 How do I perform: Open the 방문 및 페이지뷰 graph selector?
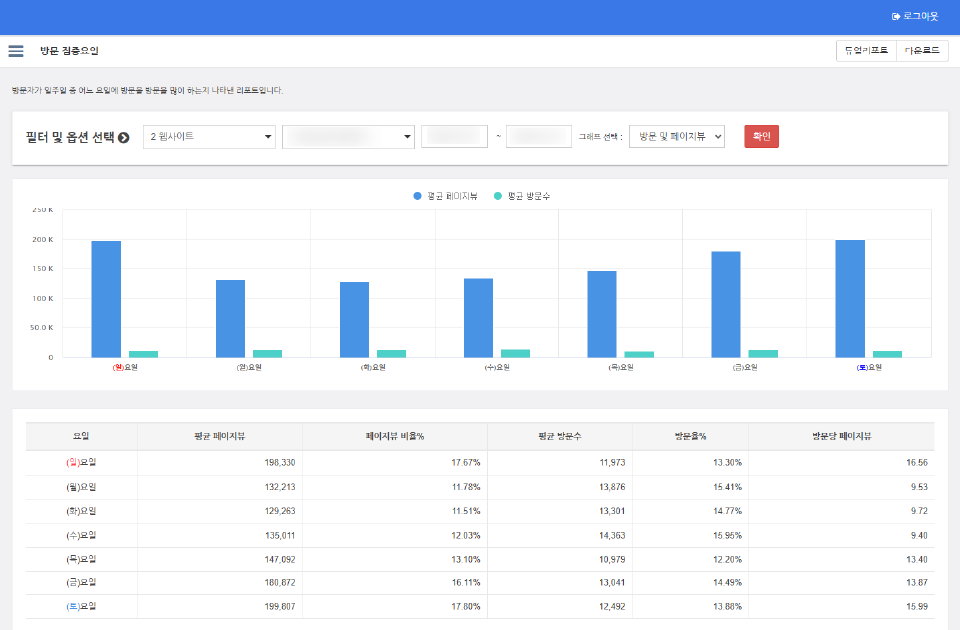pyautogui.click(x=676, y=137)
